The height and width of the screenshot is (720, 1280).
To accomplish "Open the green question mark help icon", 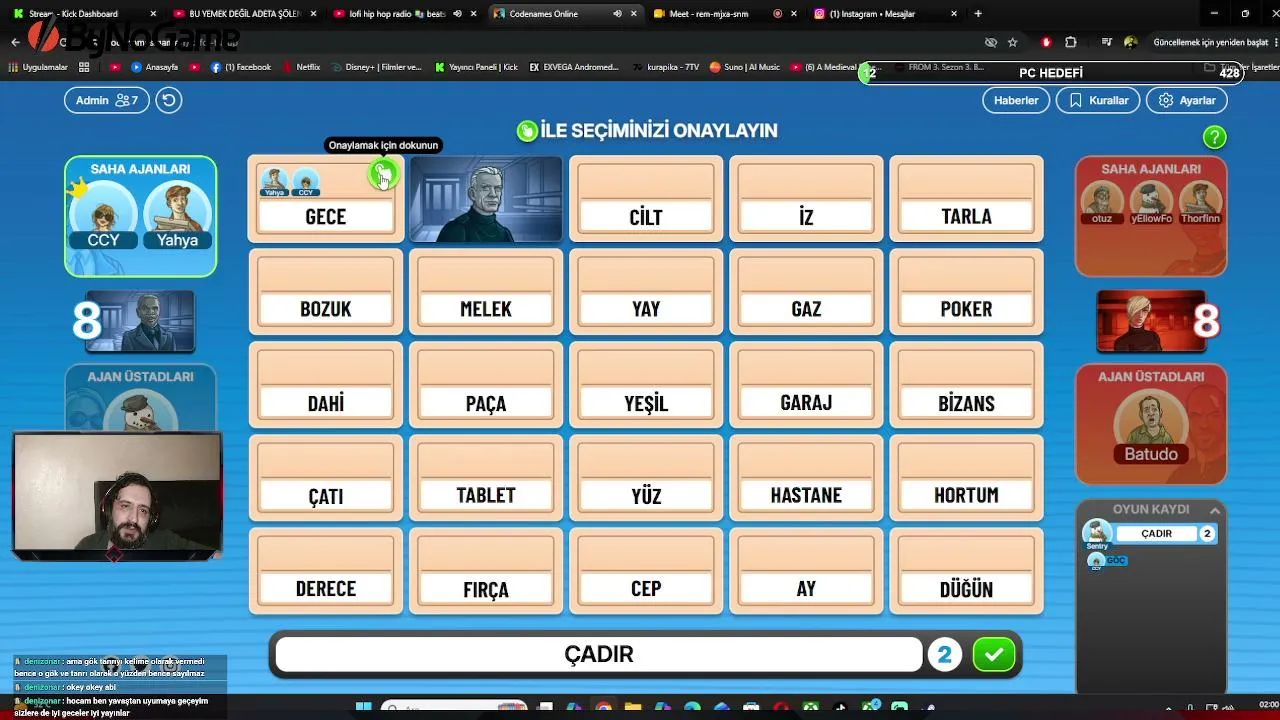I will 1214,138.
